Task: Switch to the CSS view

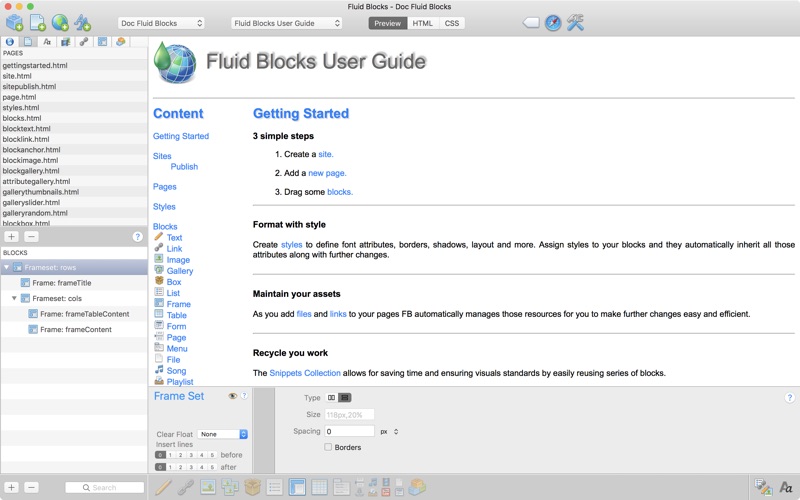Action: tap(452, 23)
